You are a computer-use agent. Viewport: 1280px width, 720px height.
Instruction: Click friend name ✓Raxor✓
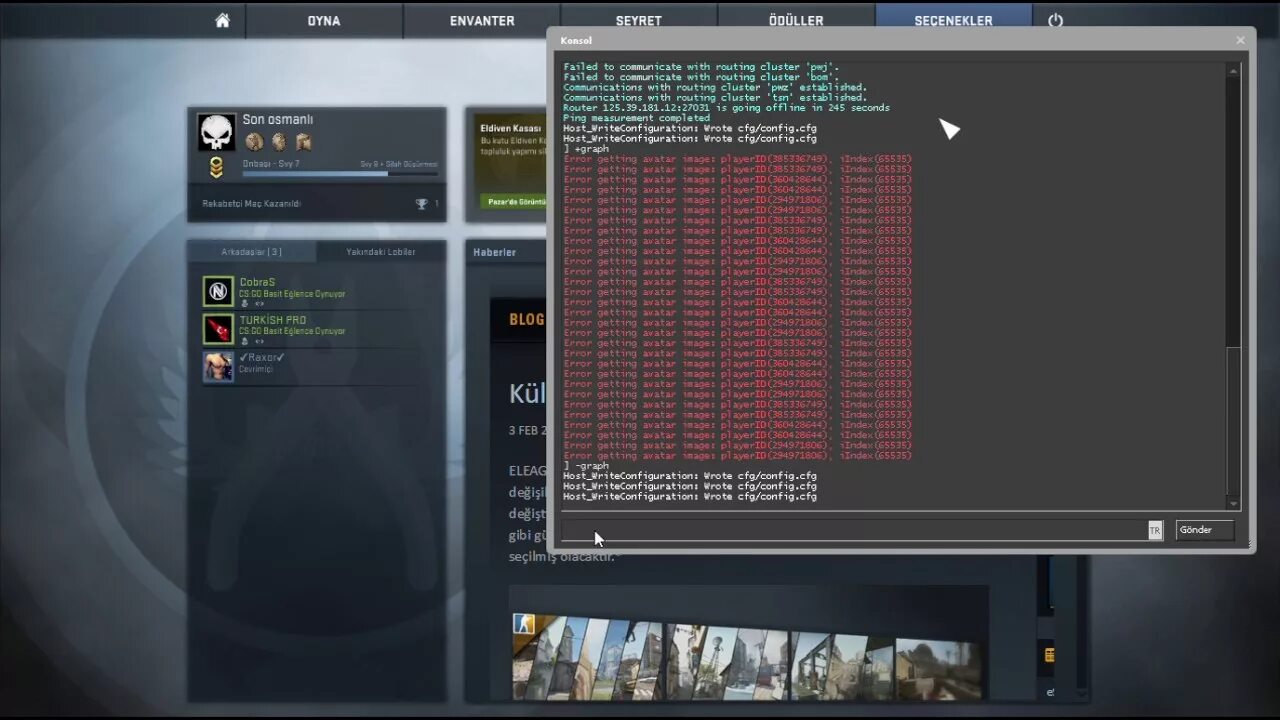coord(262,357)
